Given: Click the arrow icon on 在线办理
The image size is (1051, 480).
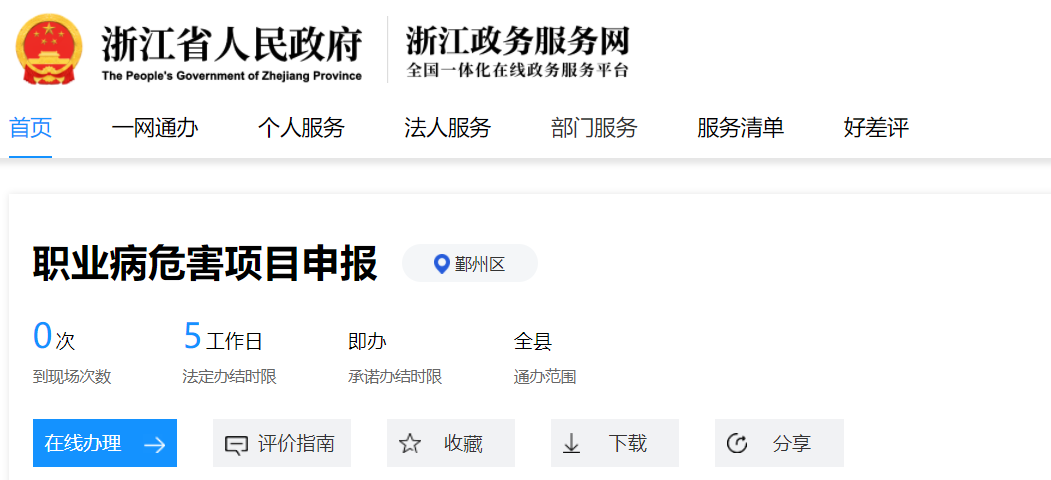Looking at the screenshot, I should pos(154,444).
